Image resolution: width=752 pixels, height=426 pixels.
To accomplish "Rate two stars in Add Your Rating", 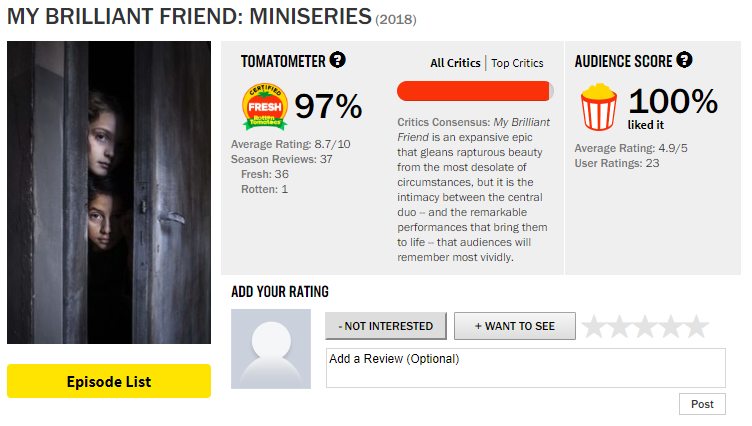I will tap(620, 327).
